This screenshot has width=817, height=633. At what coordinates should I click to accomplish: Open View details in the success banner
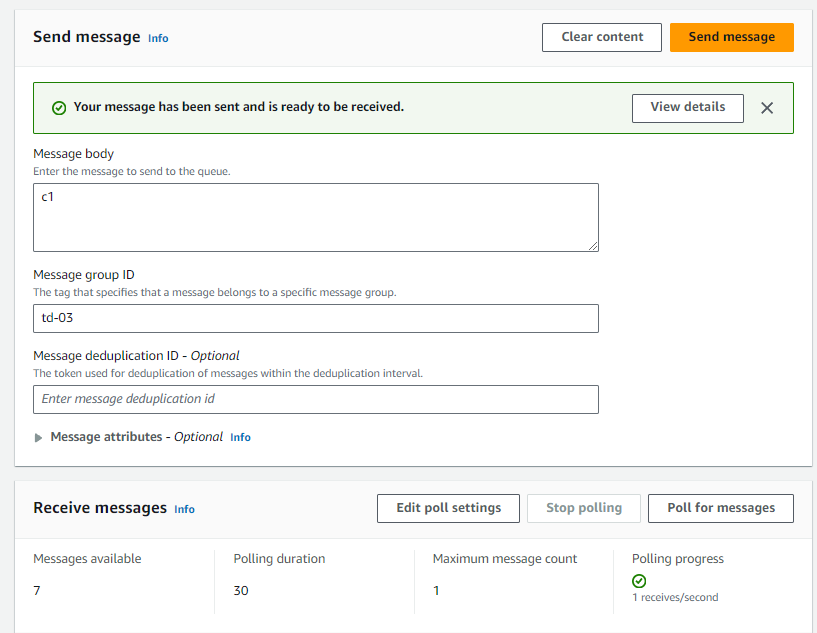coord(687,108)
